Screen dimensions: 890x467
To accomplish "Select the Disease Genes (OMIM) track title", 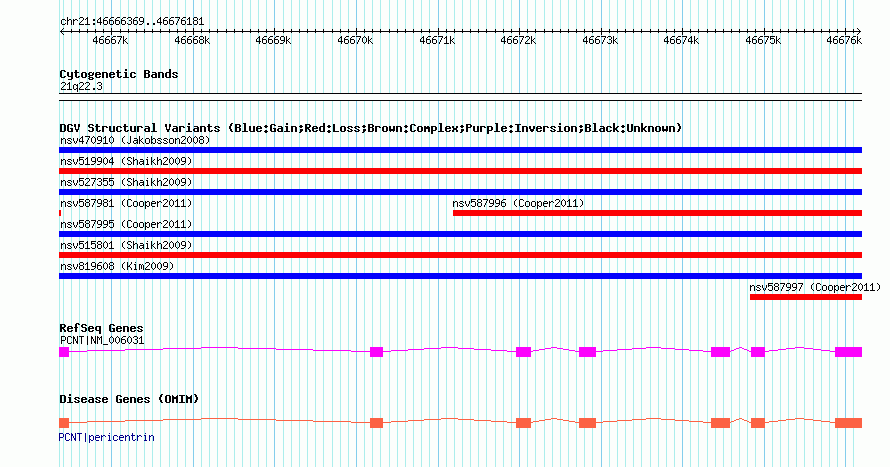I will (129, 399).
